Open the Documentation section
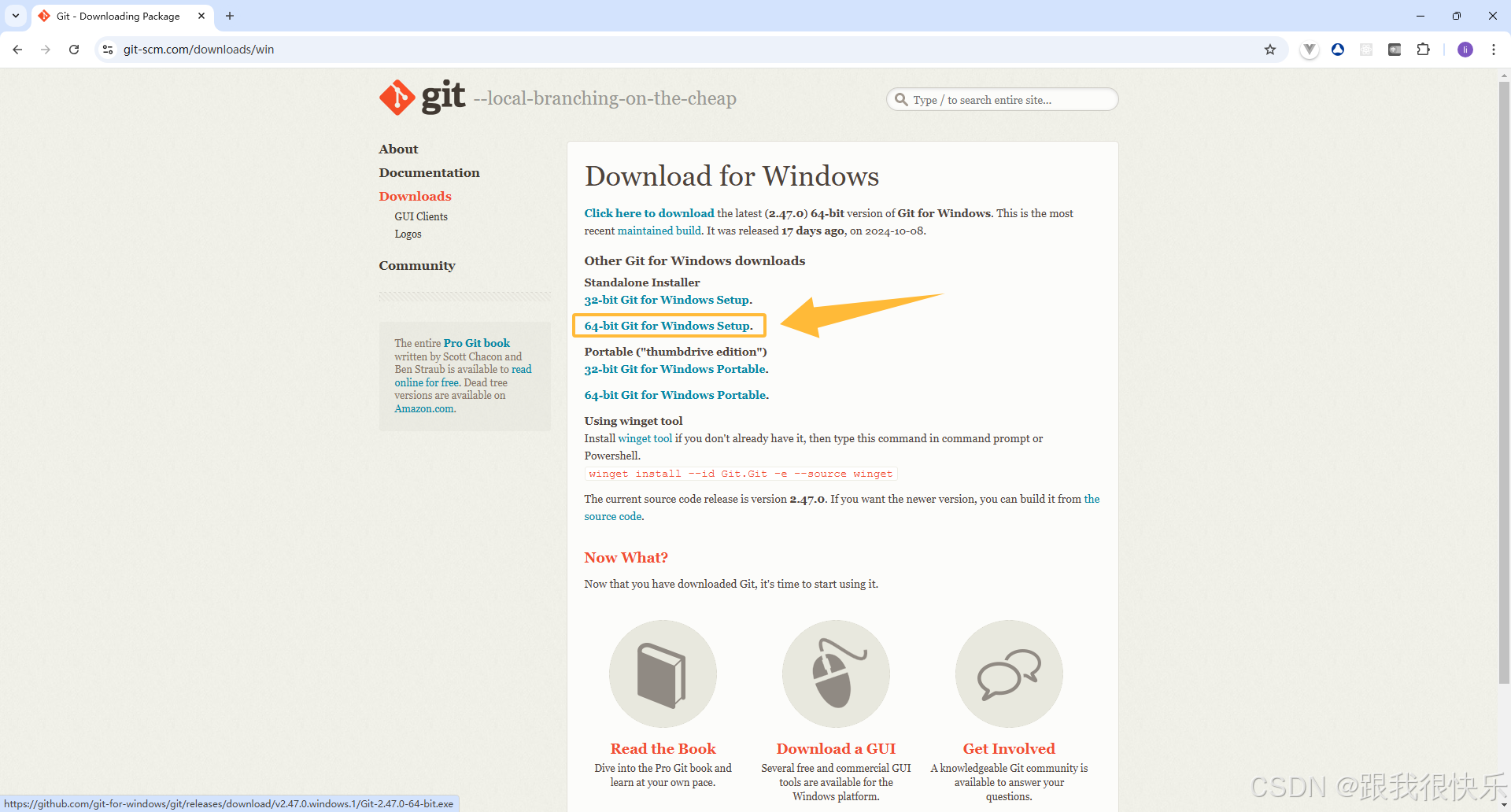 pos(429,173)
